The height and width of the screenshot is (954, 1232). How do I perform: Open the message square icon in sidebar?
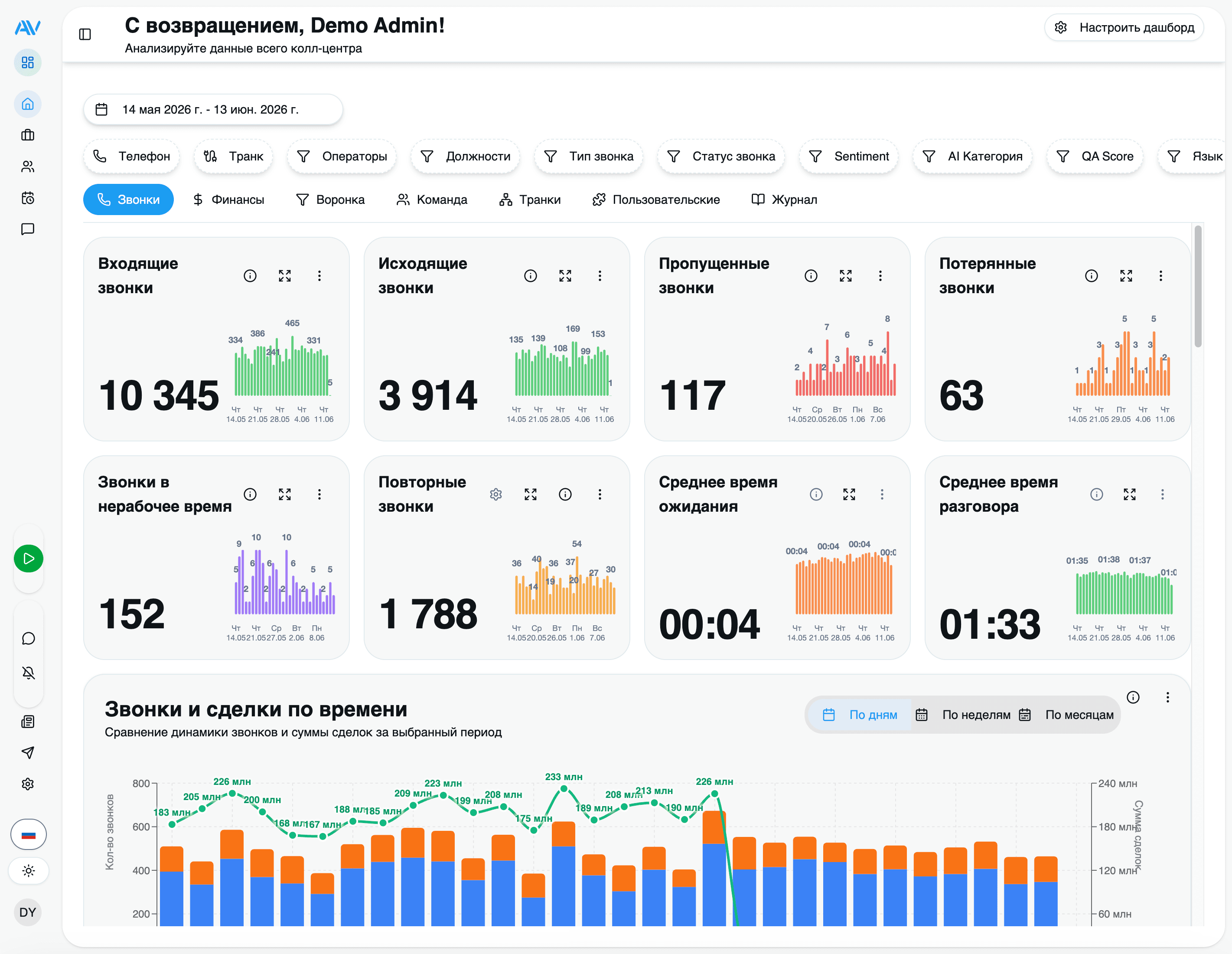click(x=28, y=229)
